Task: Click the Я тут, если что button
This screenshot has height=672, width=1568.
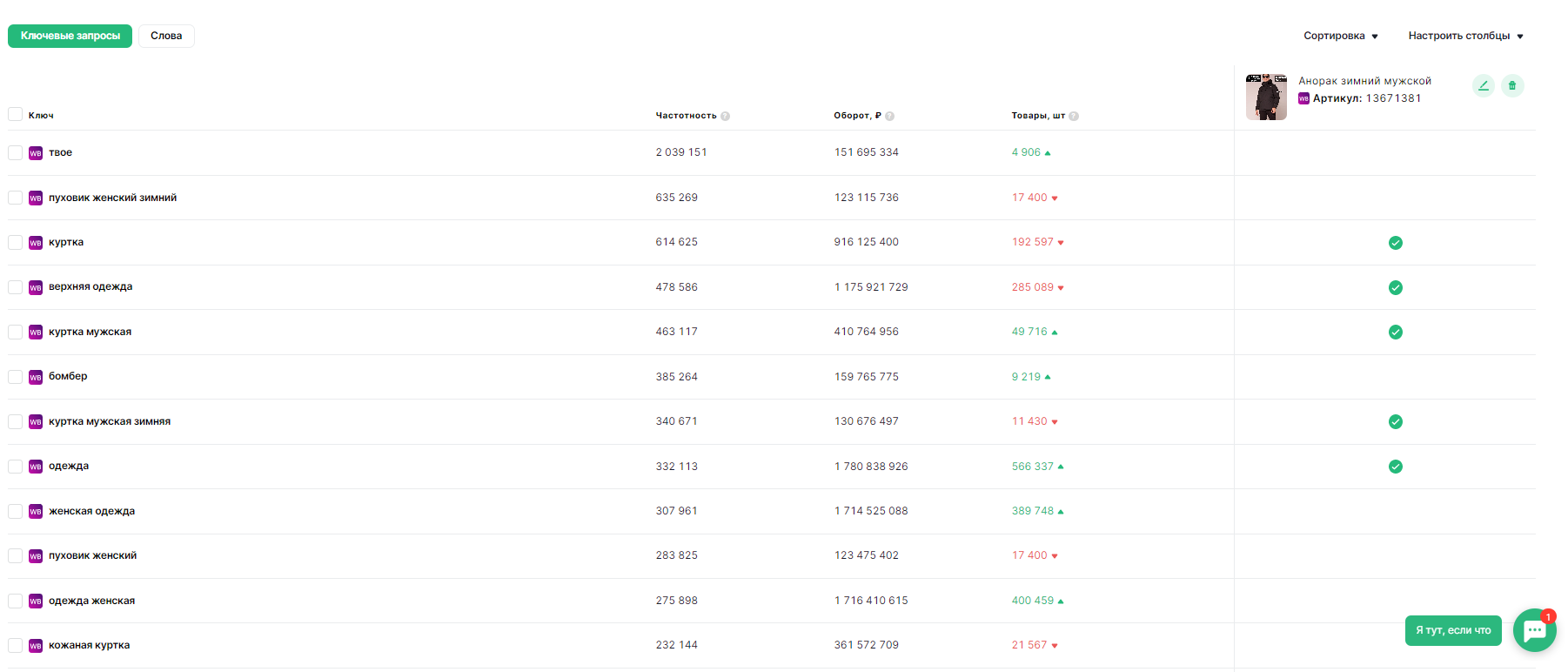Action: (1453, 630)
